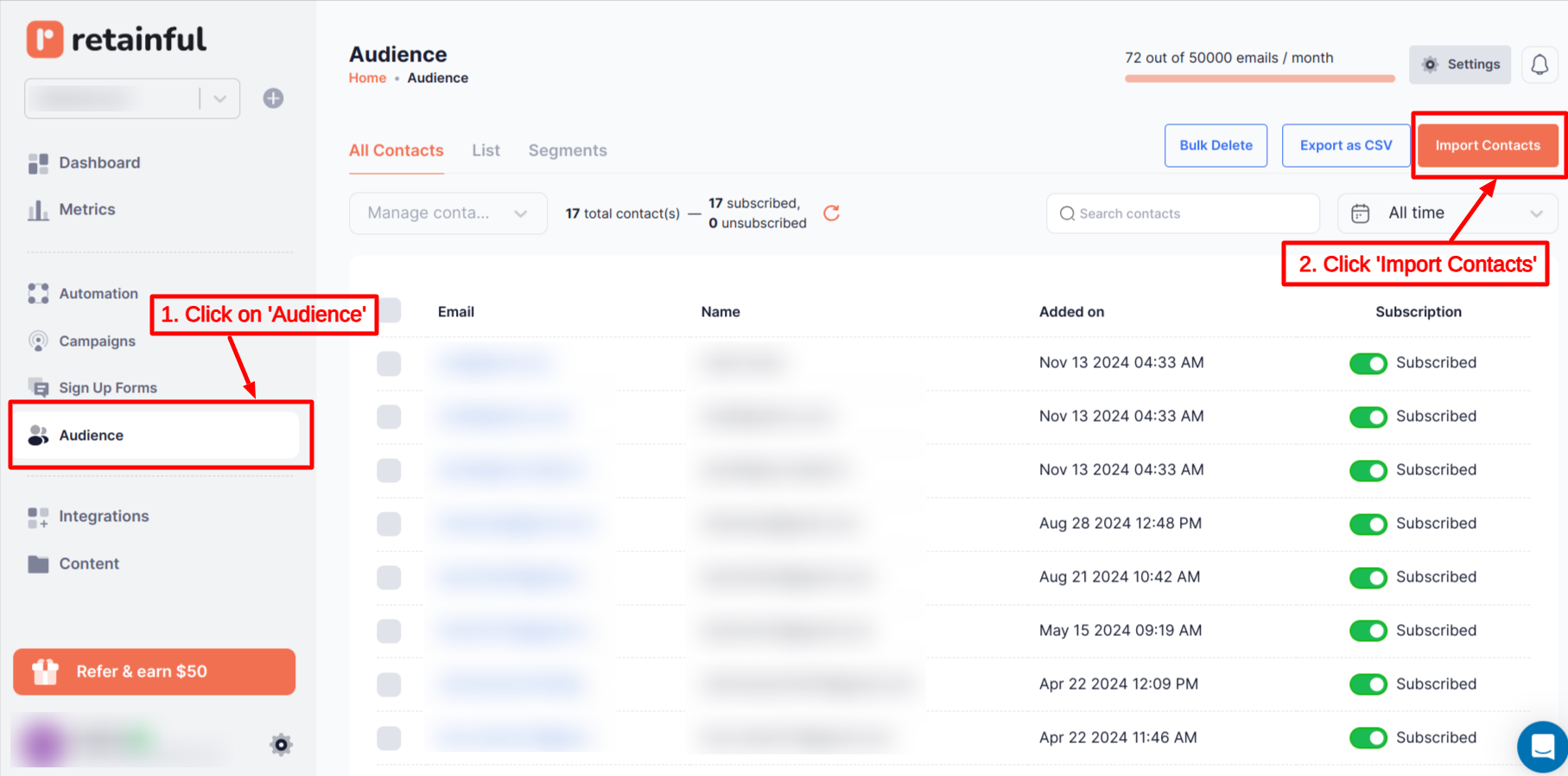Click the Export as CSV button
This screenshot has width=1568, height=776.
tap(1345, 145)
